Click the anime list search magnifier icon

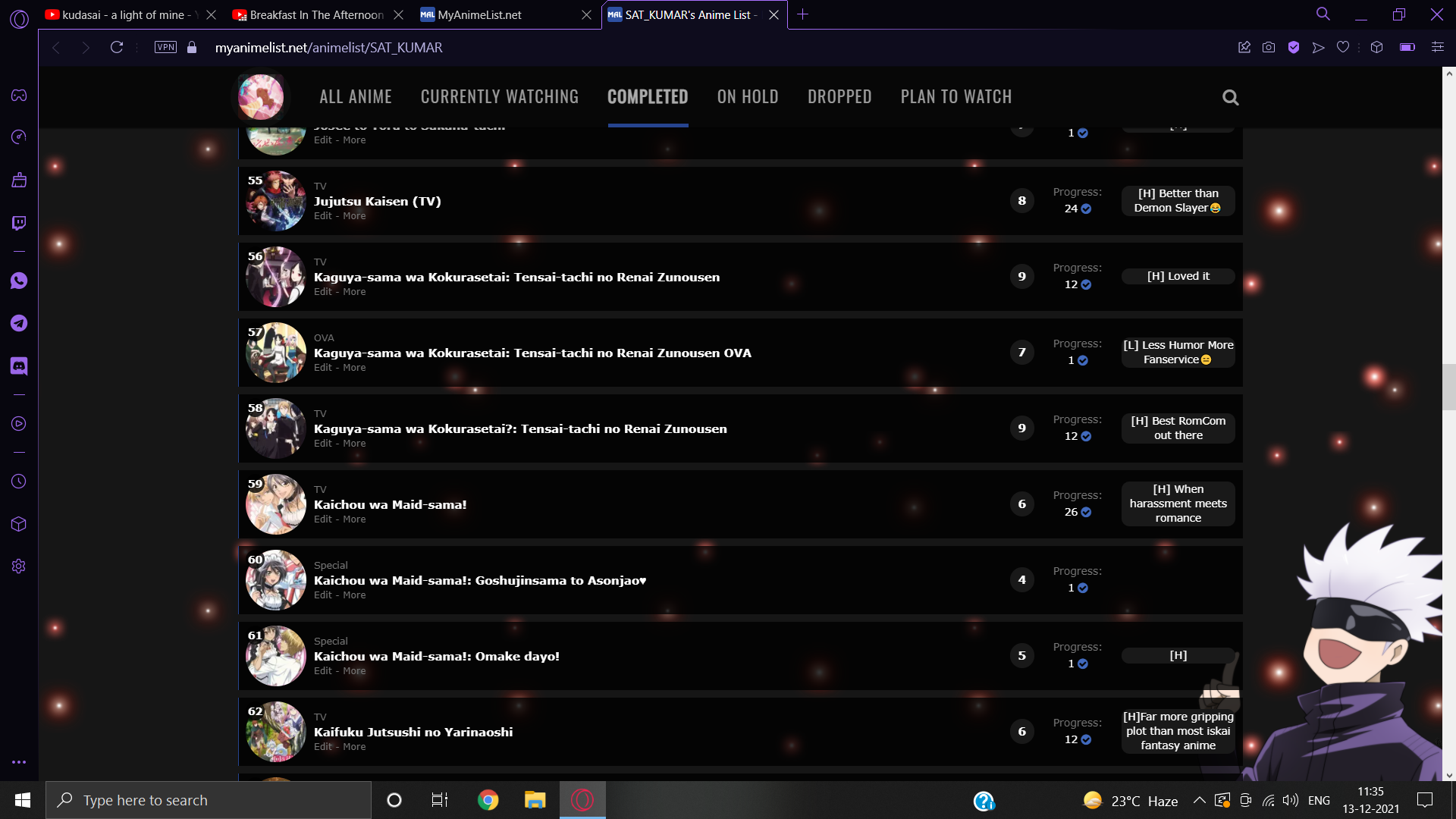point(1231,98)
